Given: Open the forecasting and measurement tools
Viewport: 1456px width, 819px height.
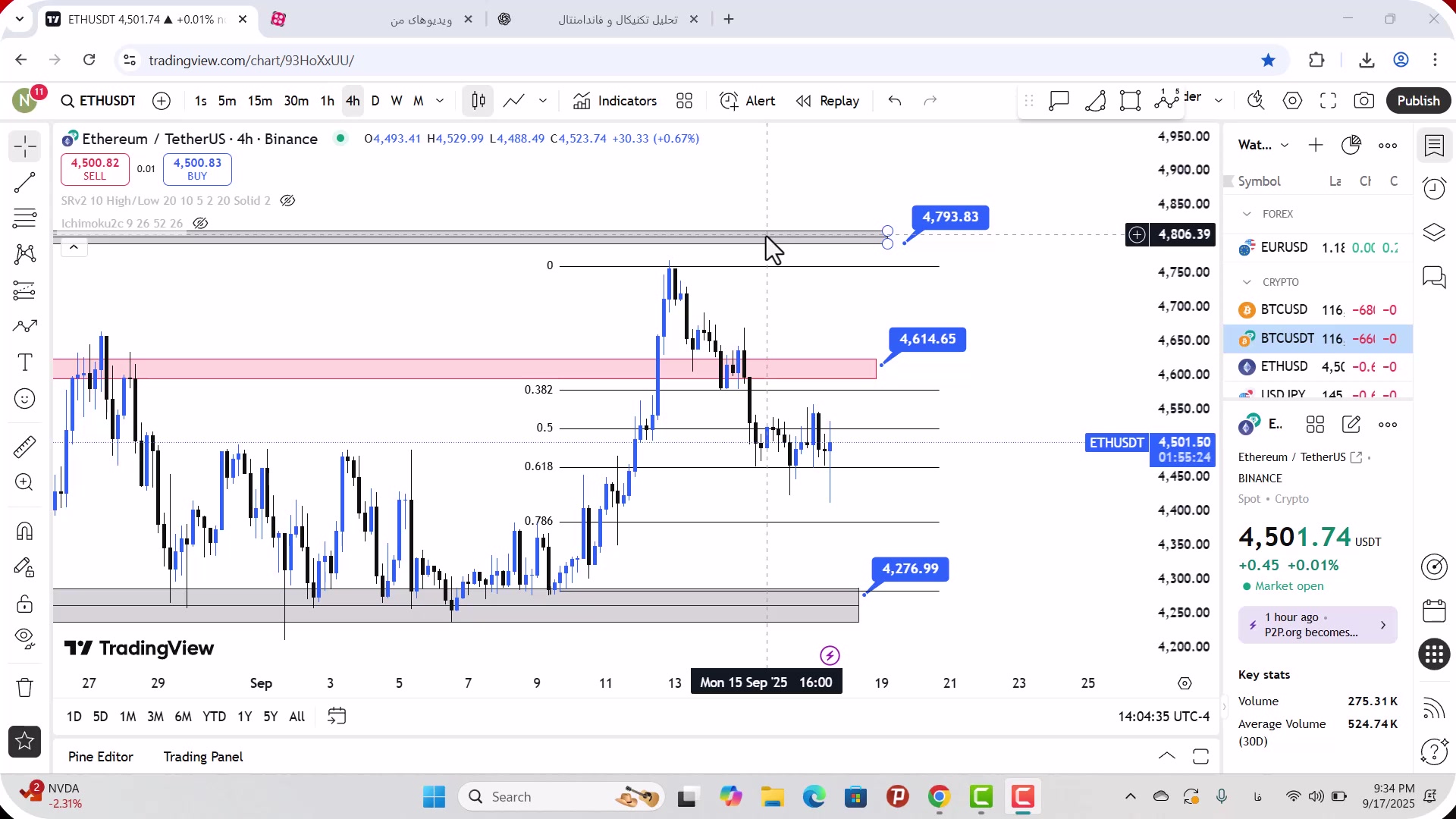Looking at the screenshot, I should pyautogui.click(x=24, y=290).
